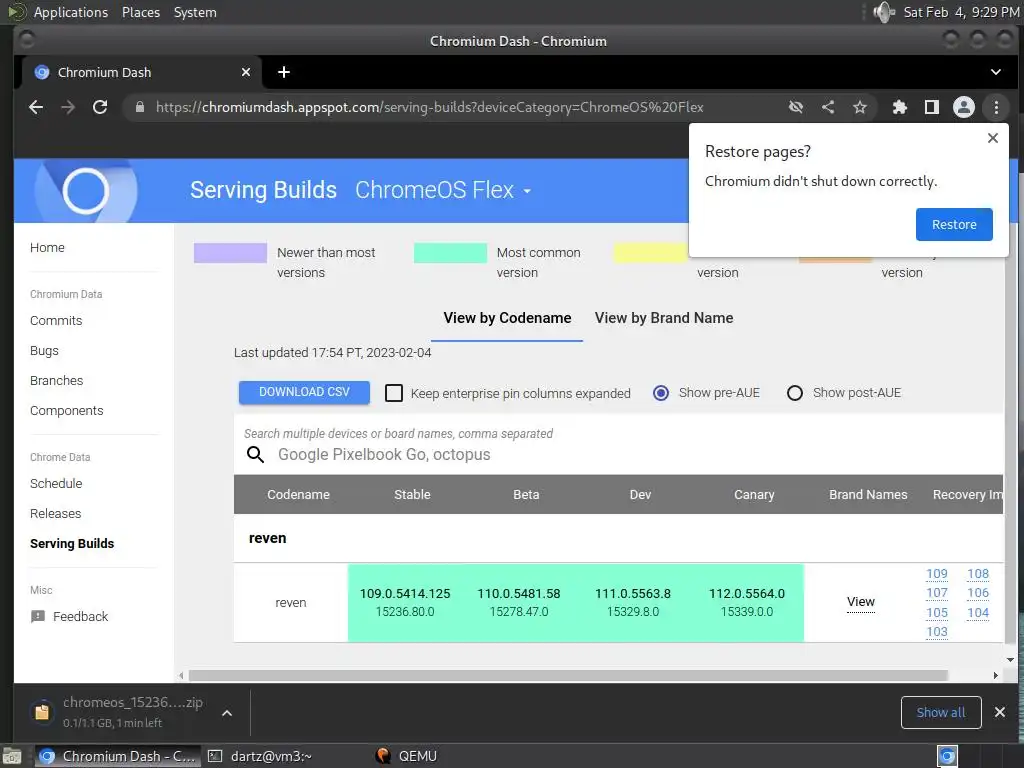Select Show post-AUE radio button
Viewport: 1024px width, 768px height.
(795, 393)
